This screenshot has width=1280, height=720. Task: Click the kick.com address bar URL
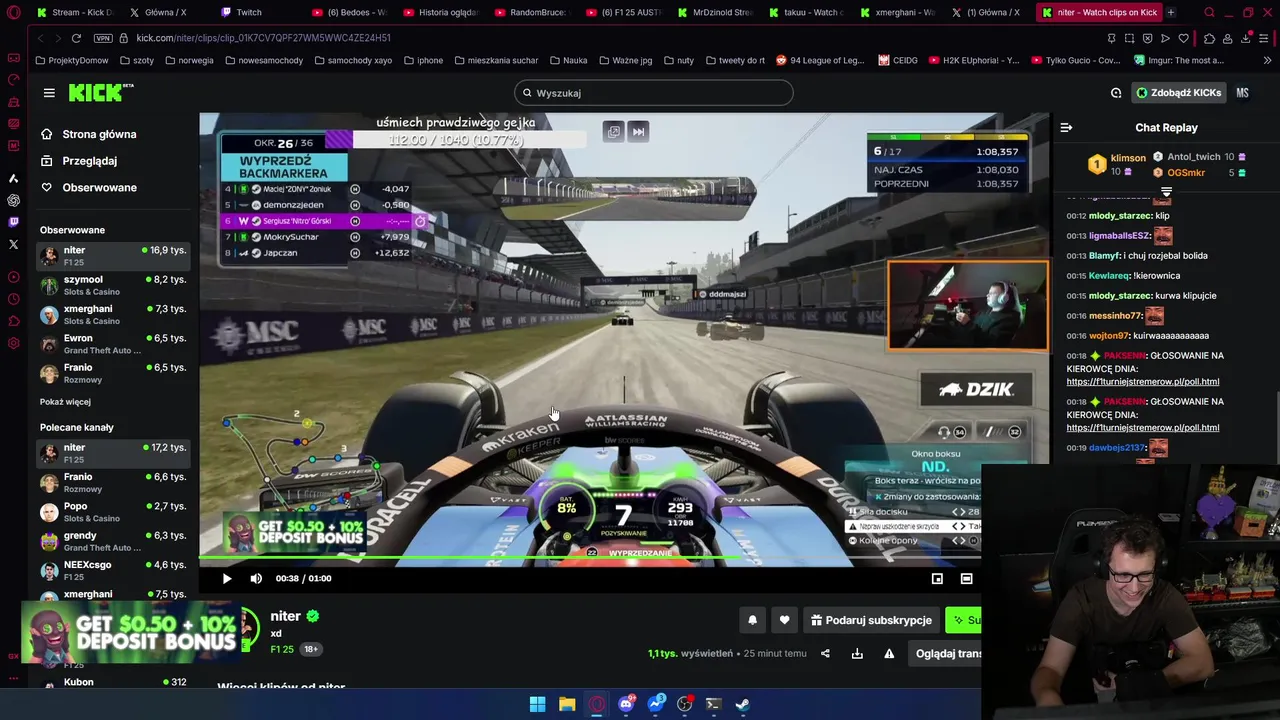coord(263,38)
